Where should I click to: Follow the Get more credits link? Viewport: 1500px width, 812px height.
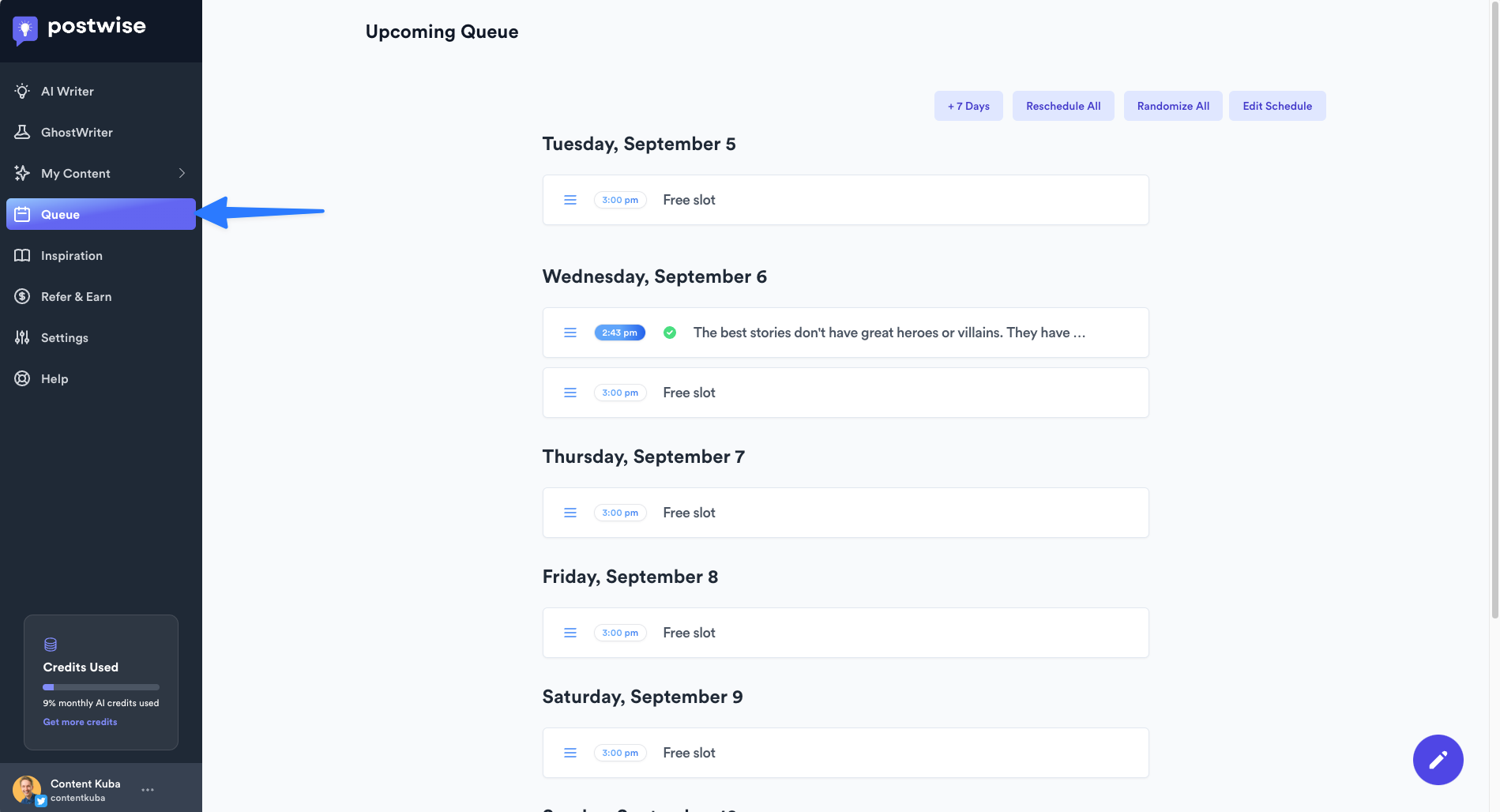pyautogui.click(x=80, y=722)
